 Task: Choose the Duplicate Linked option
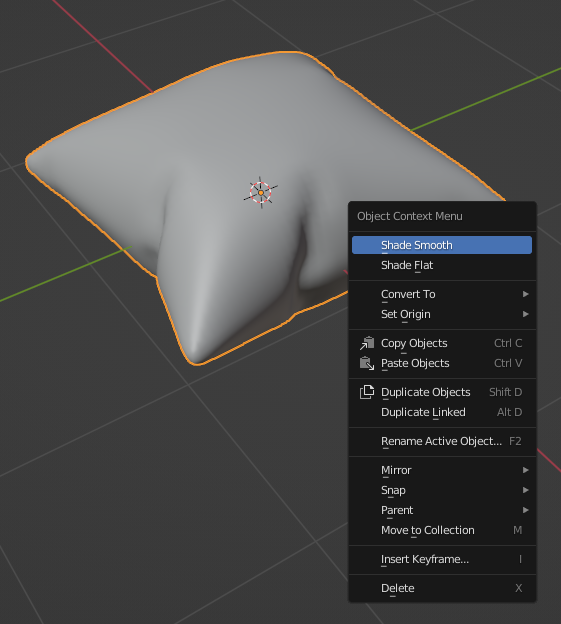click(442, 412)
